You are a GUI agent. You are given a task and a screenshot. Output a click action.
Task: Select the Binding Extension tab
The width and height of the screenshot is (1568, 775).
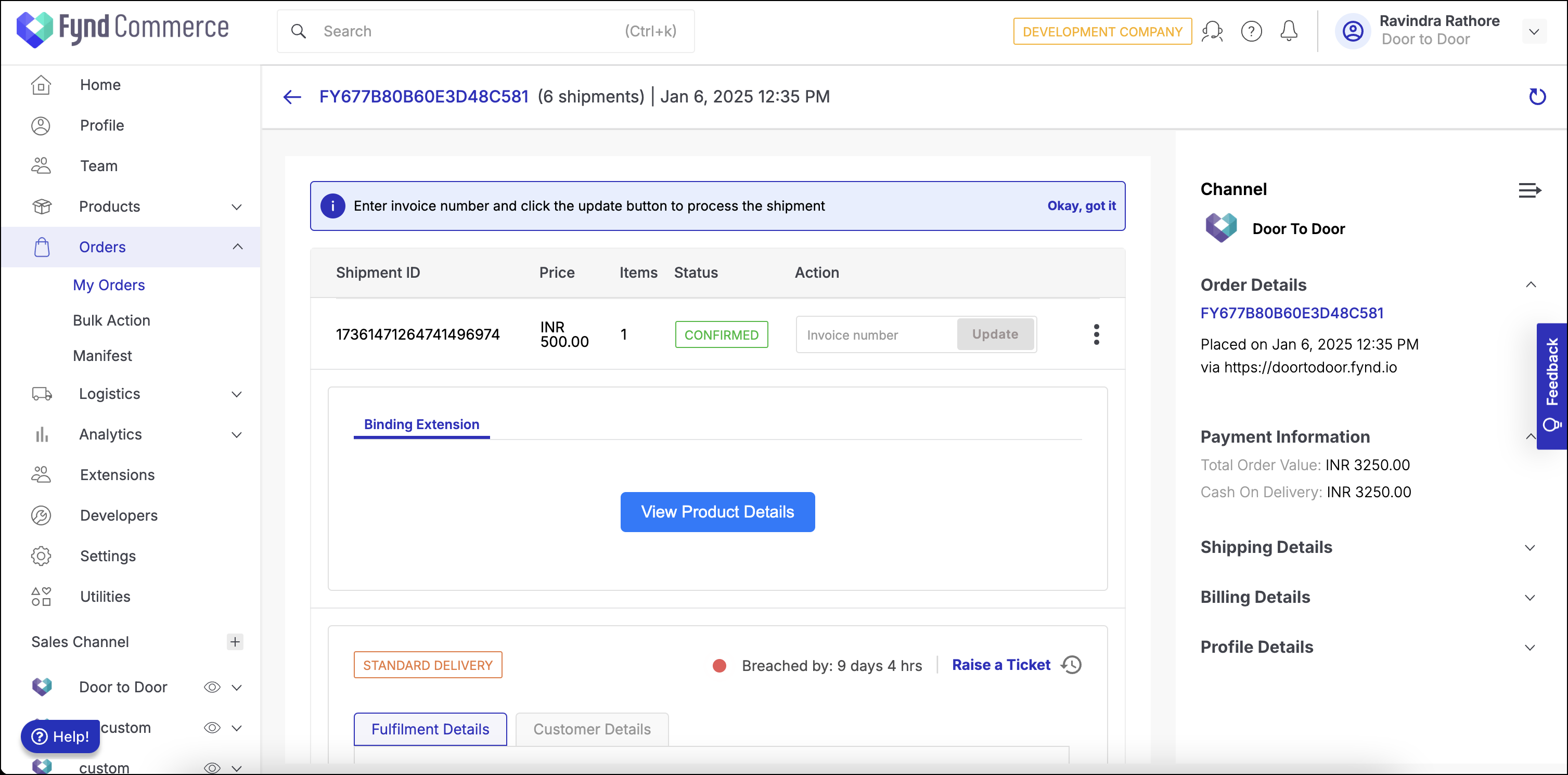421,424
